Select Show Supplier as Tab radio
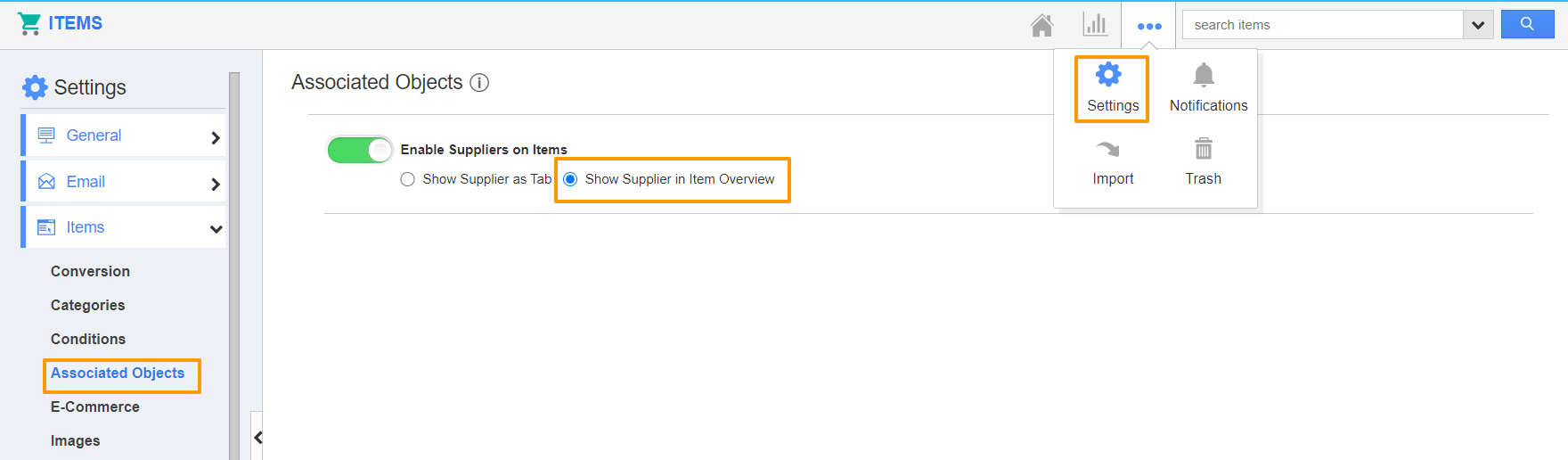 [x=408, y=179]
